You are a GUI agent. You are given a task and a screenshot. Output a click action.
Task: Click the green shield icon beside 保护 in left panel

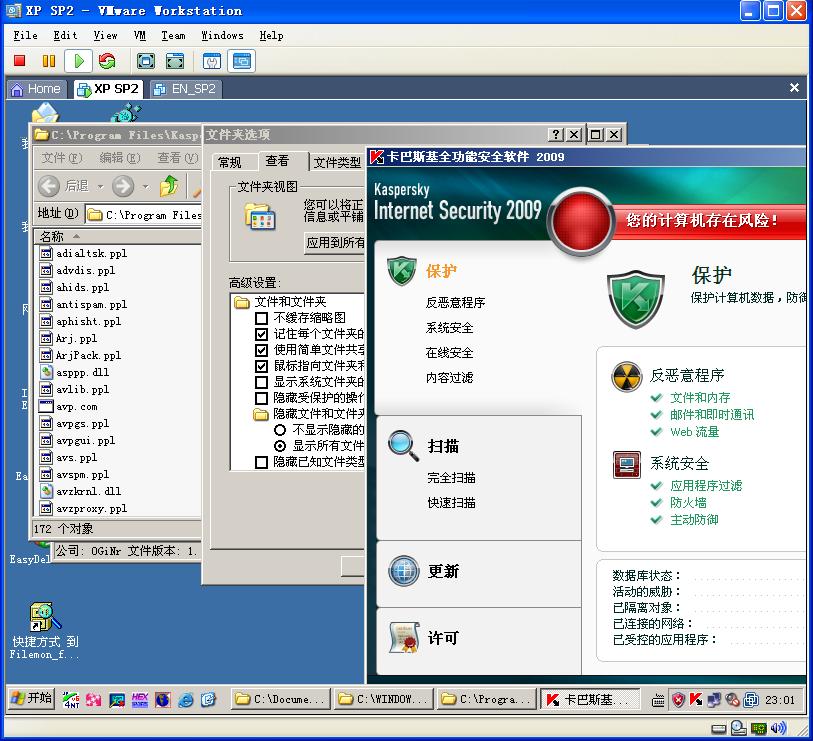pyautogui.click(x=402, y=270)
